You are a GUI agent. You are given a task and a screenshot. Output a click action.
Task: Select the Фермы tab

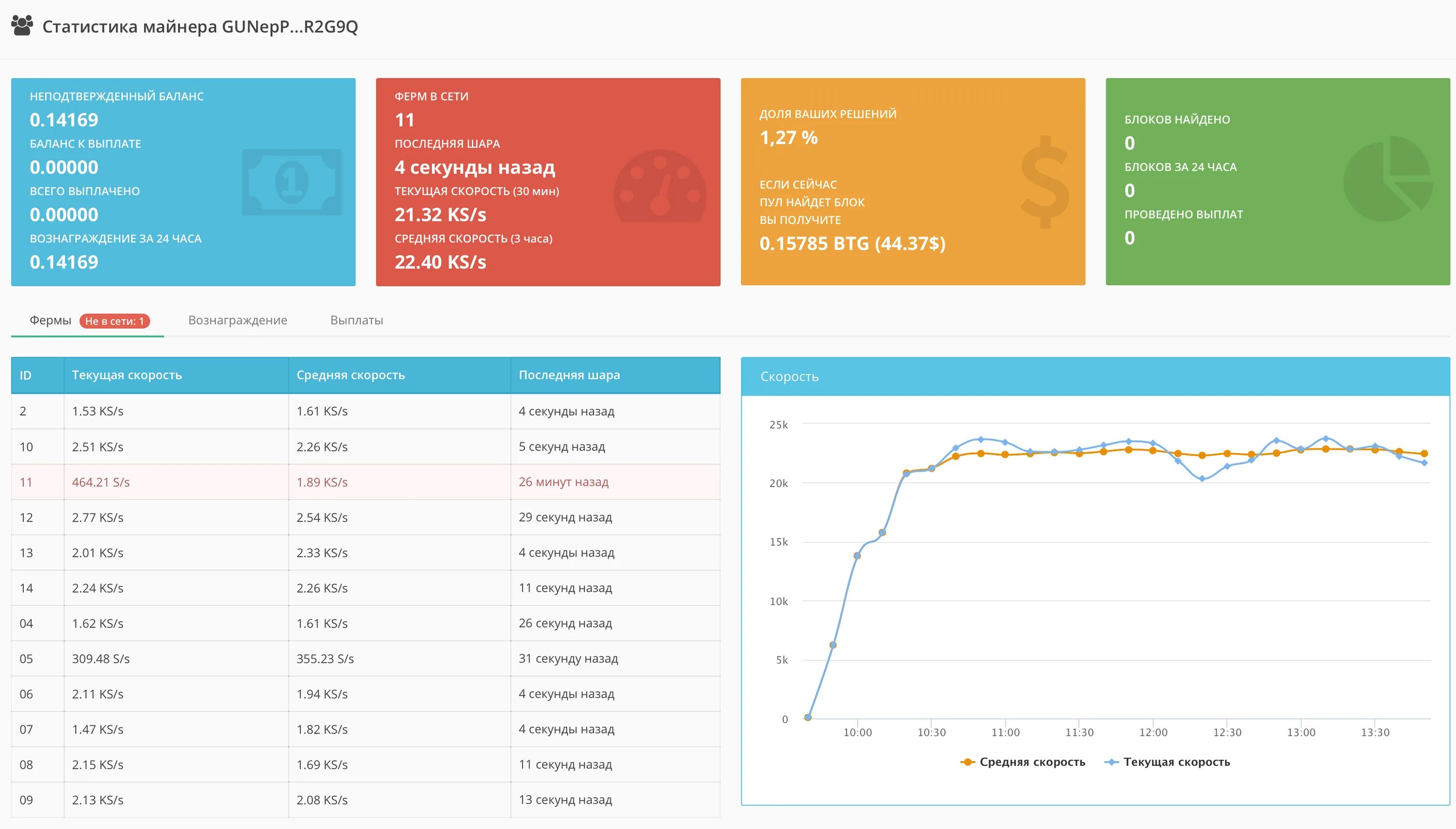tap(50, 320)
